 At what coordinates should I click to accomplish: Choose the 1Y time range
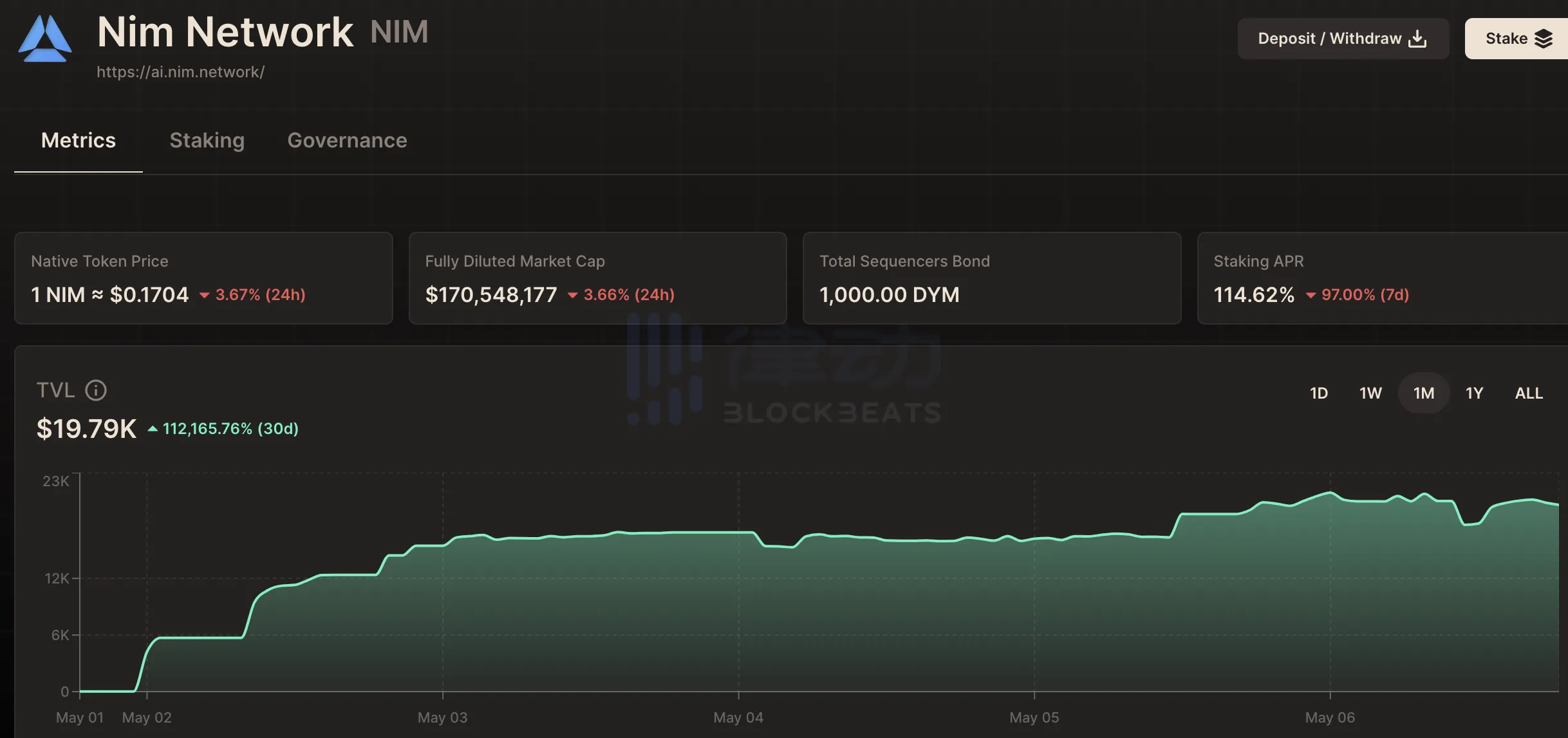coord(1474,393)
